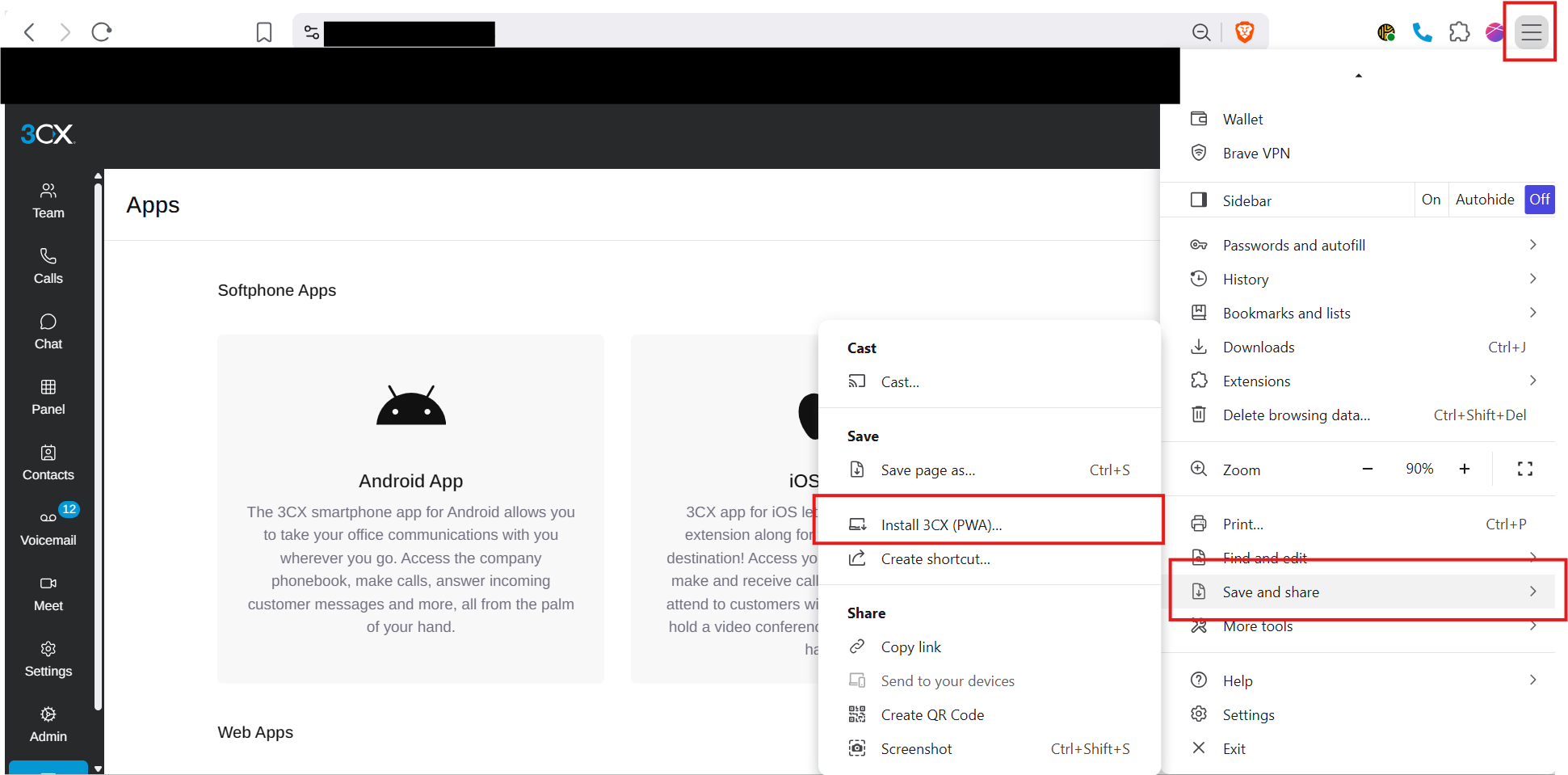Click the 3CX logo

[x=48, y=134]
